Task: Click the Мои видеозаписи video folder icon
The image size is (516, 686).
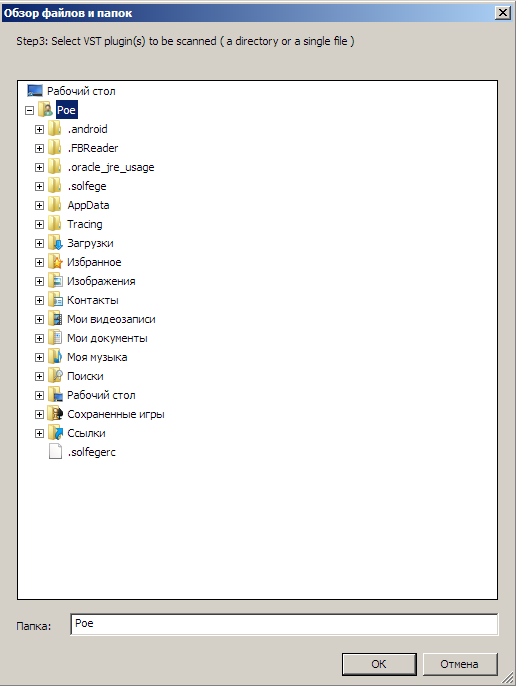Action: [x=55, y=319]
